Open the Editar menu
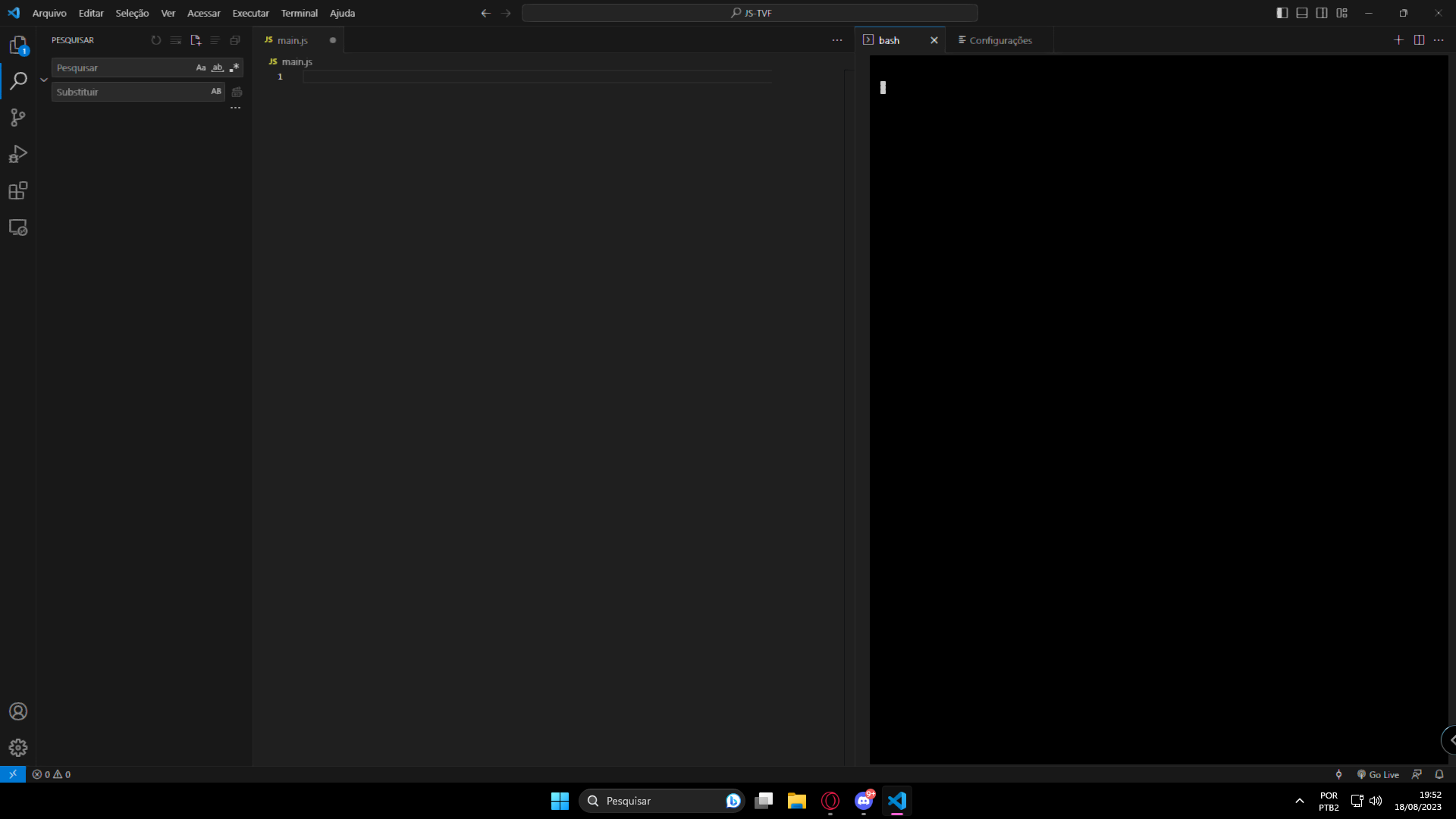Screen dimensions: 1456x819 coord(91,13)
